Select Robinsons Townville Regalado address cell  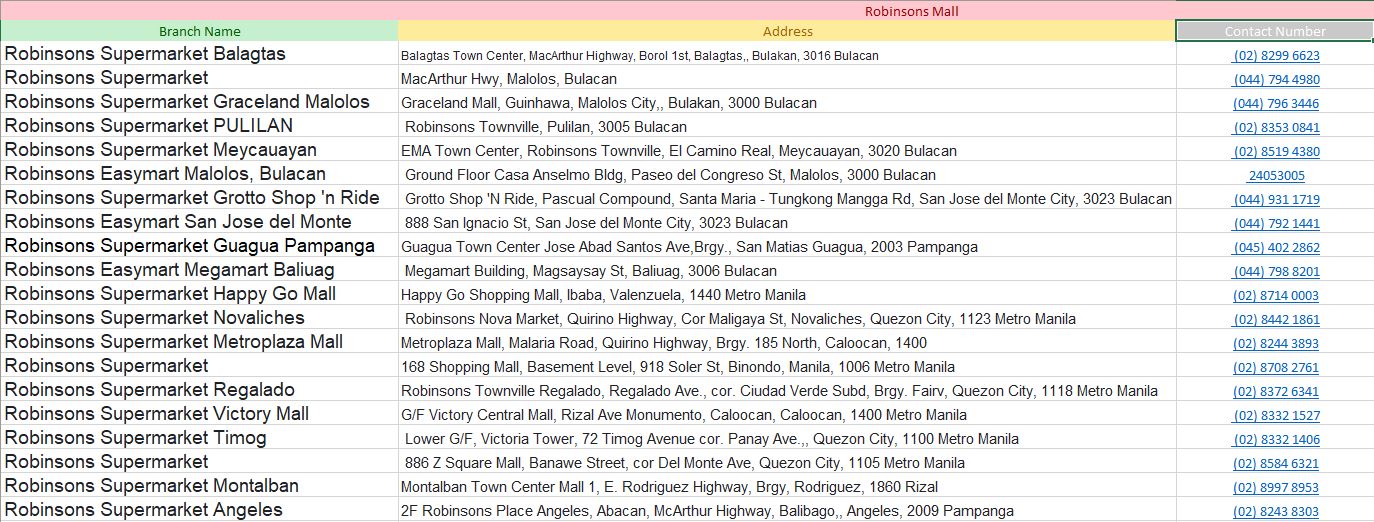coord(787,390)
